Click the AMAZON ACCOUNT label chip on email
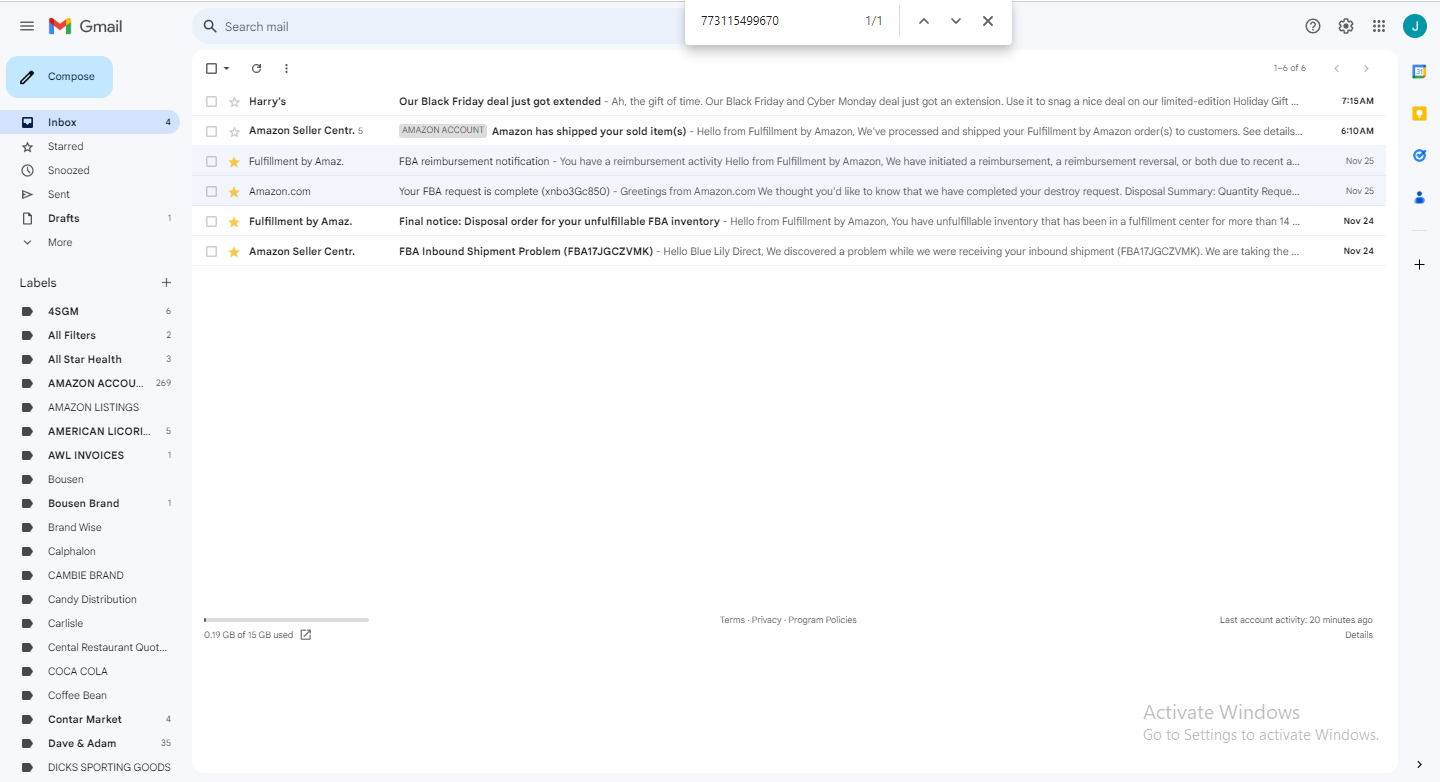1440x782 pixels. 443,131
